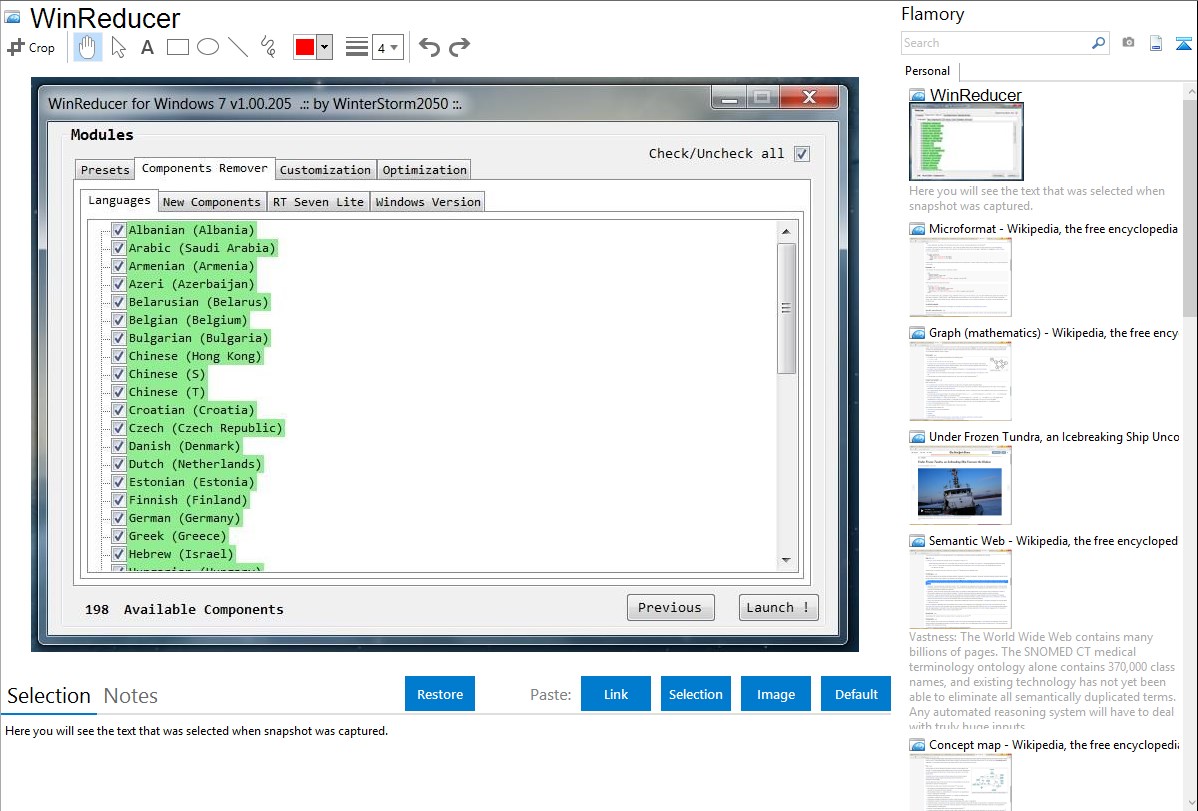This screenshot has width=1198, height=811.
Task: Click the Previous button
Action: click(x=670, y=608)
